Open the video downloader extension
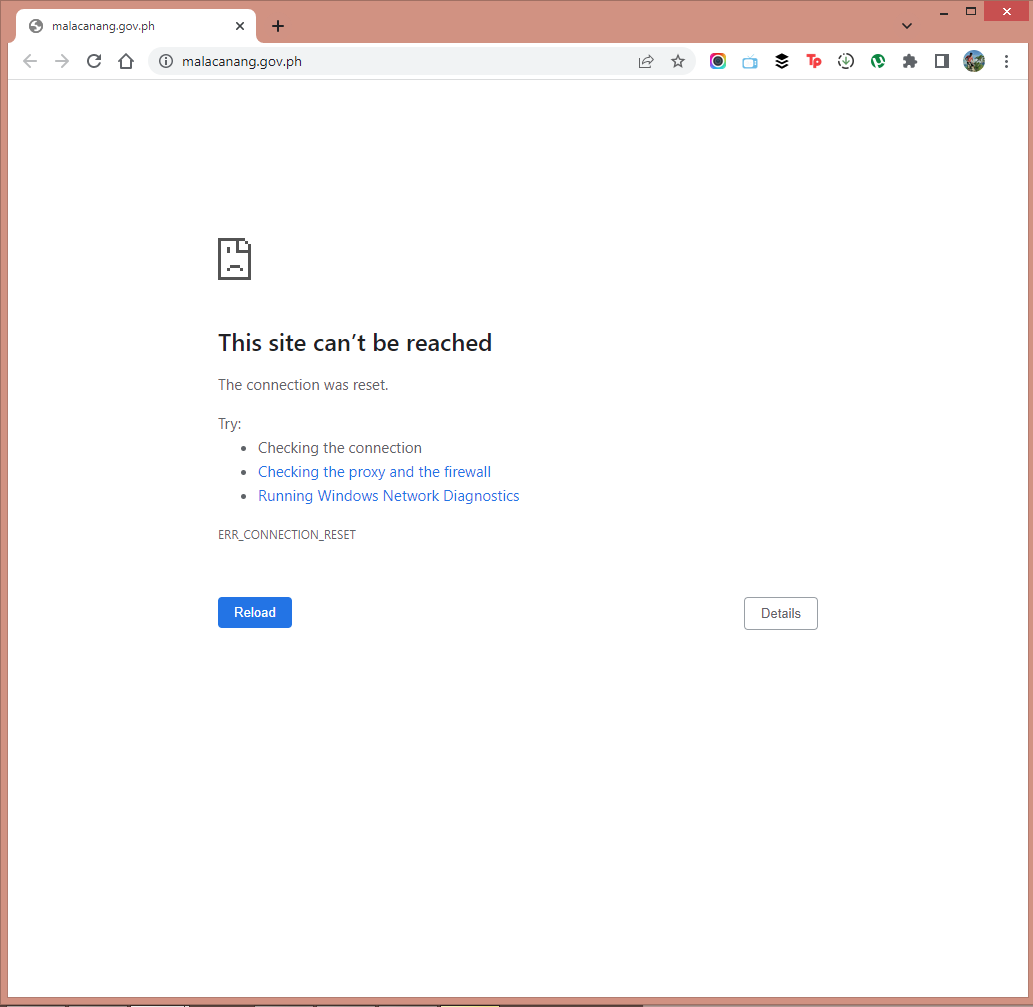1033x1007 pixels. pos(846,61)
